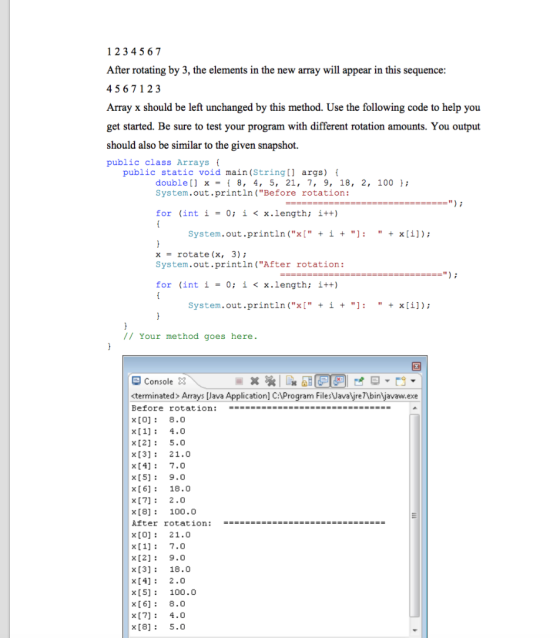Click 'Before rotation:' console output line
560x638 pixels.
tap(261, 408)
